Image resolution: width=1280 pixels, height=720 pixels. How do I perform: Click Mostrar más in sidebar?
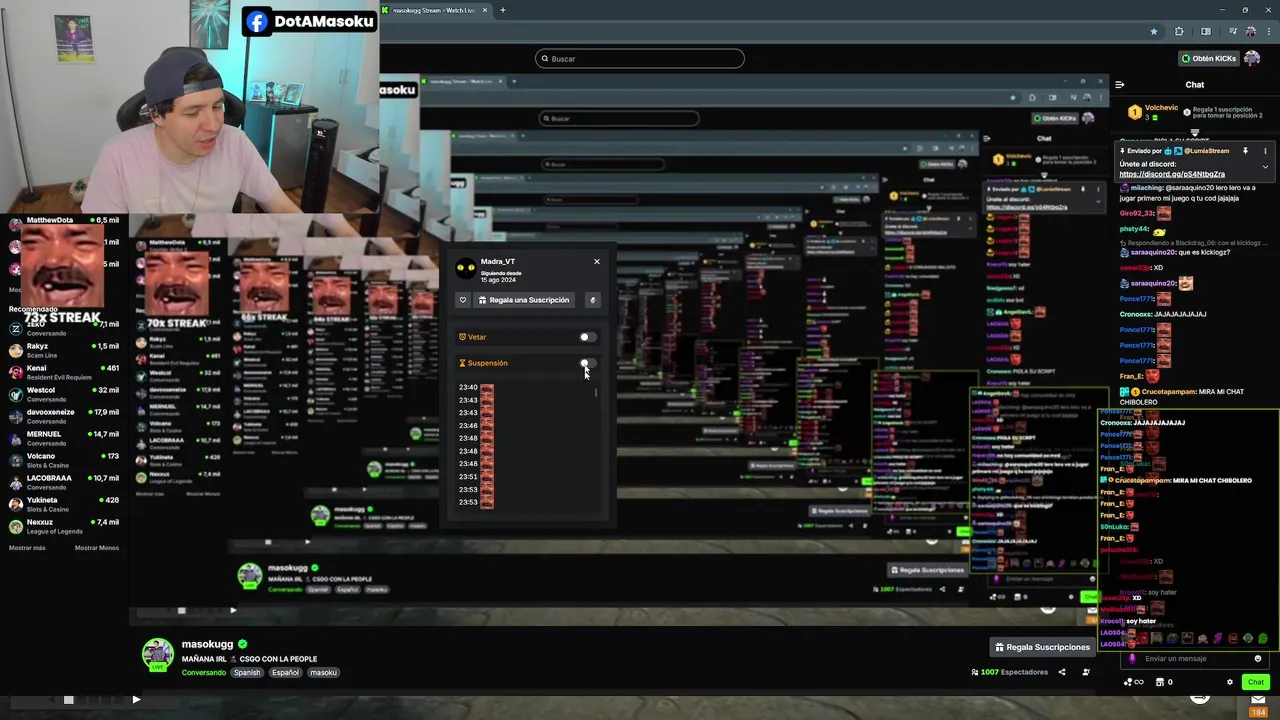click(27, 548)
